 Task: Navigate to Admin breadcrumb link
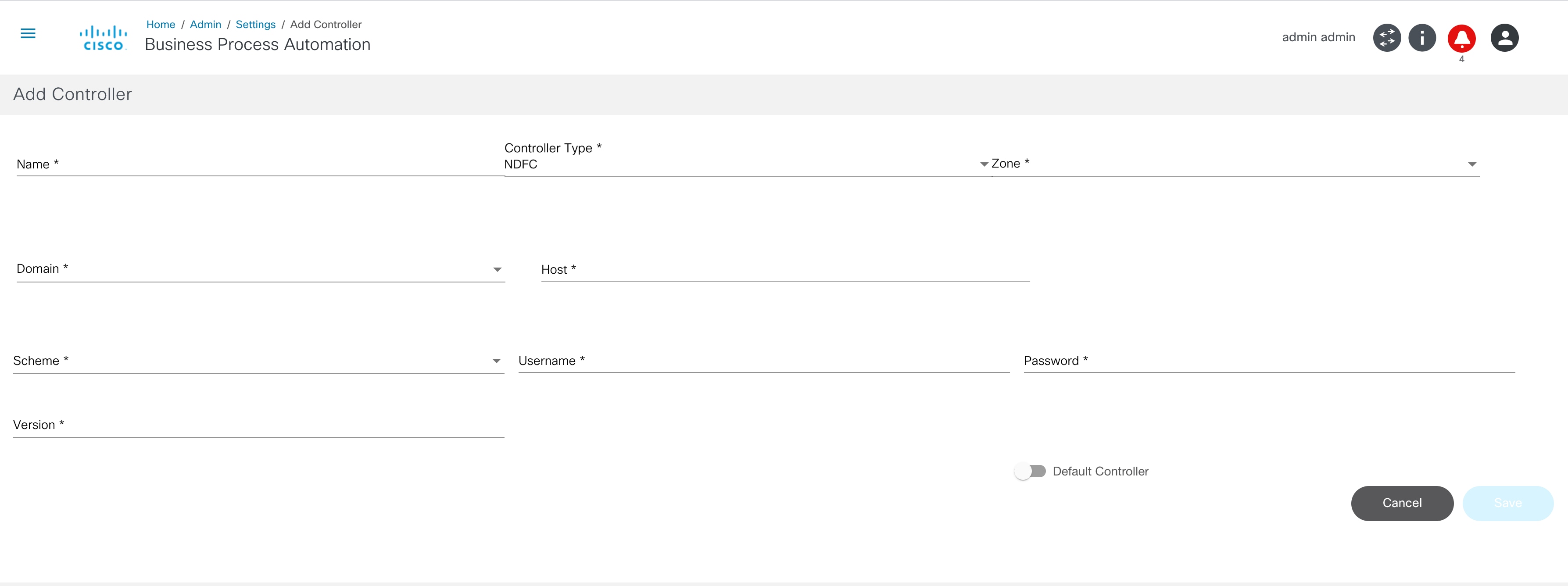pyautogui.click(x=205, y=24)
